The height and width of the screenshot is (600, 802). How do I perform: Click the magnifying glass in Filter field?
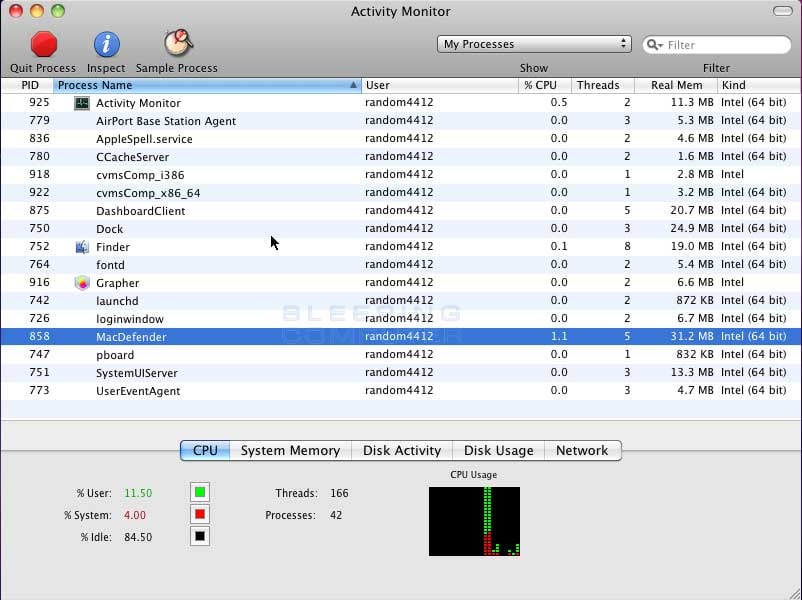(x=655, y=45)
